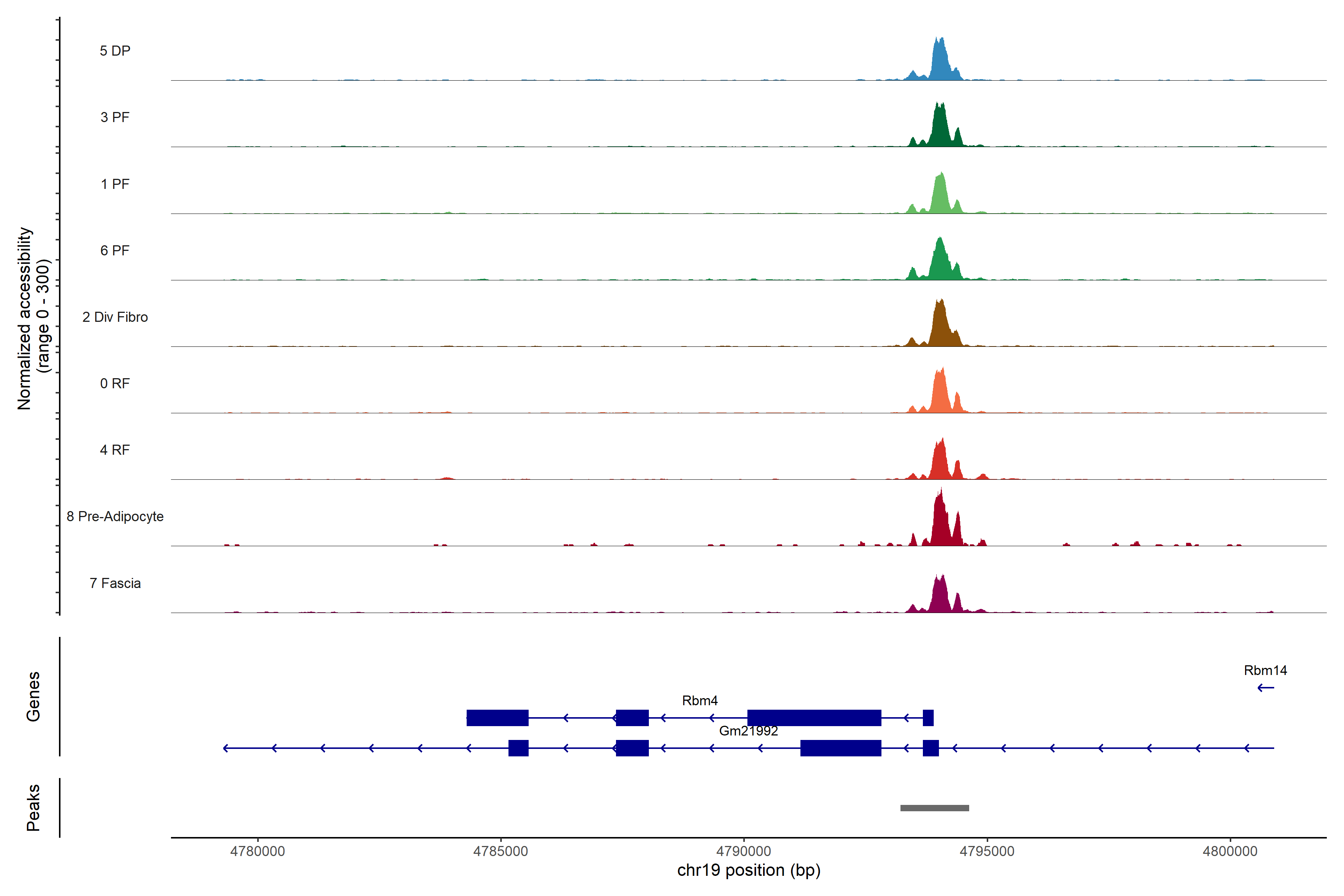Click the gray peak region bar

(x=934, y=808)
